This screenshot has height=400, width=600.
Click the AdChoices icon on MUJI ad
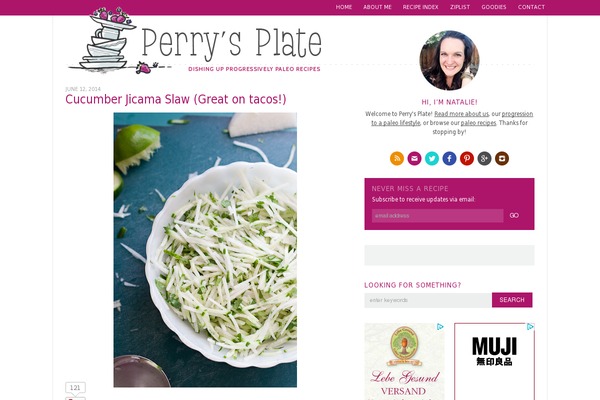tap(530, 327)
